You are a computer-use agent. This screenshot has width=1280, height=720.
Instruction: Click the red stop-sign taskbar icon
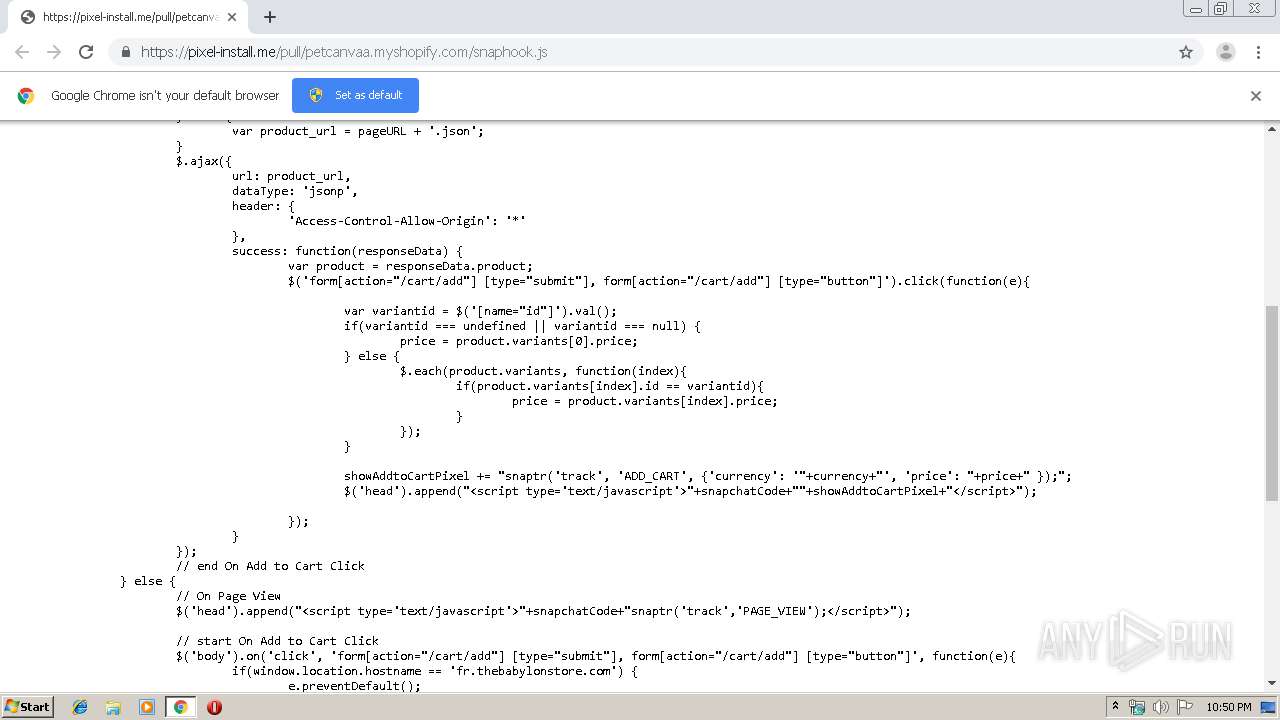pos(214,707)
